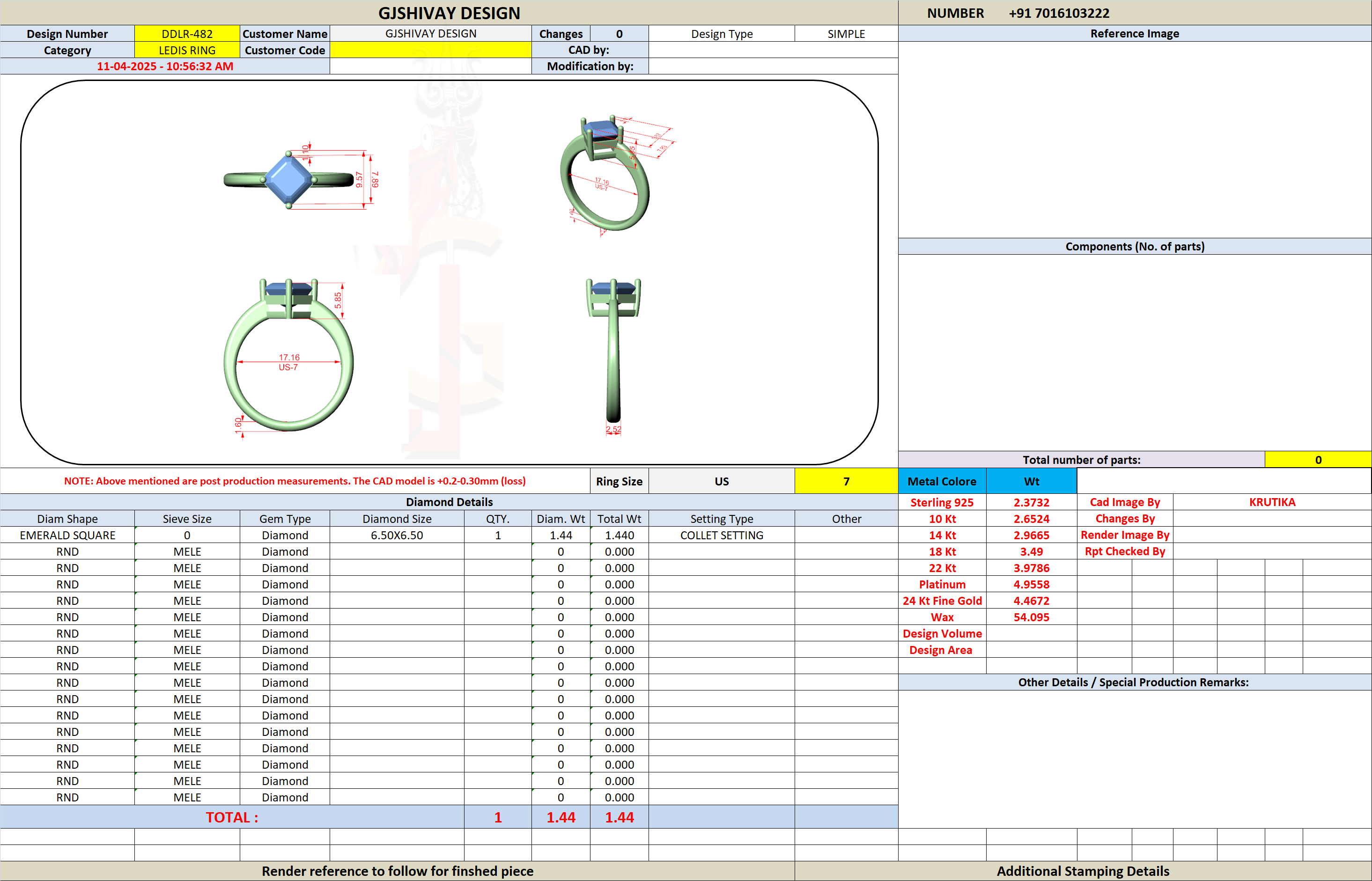
Task: Click the Other column header
Action: tap(846, 519)
